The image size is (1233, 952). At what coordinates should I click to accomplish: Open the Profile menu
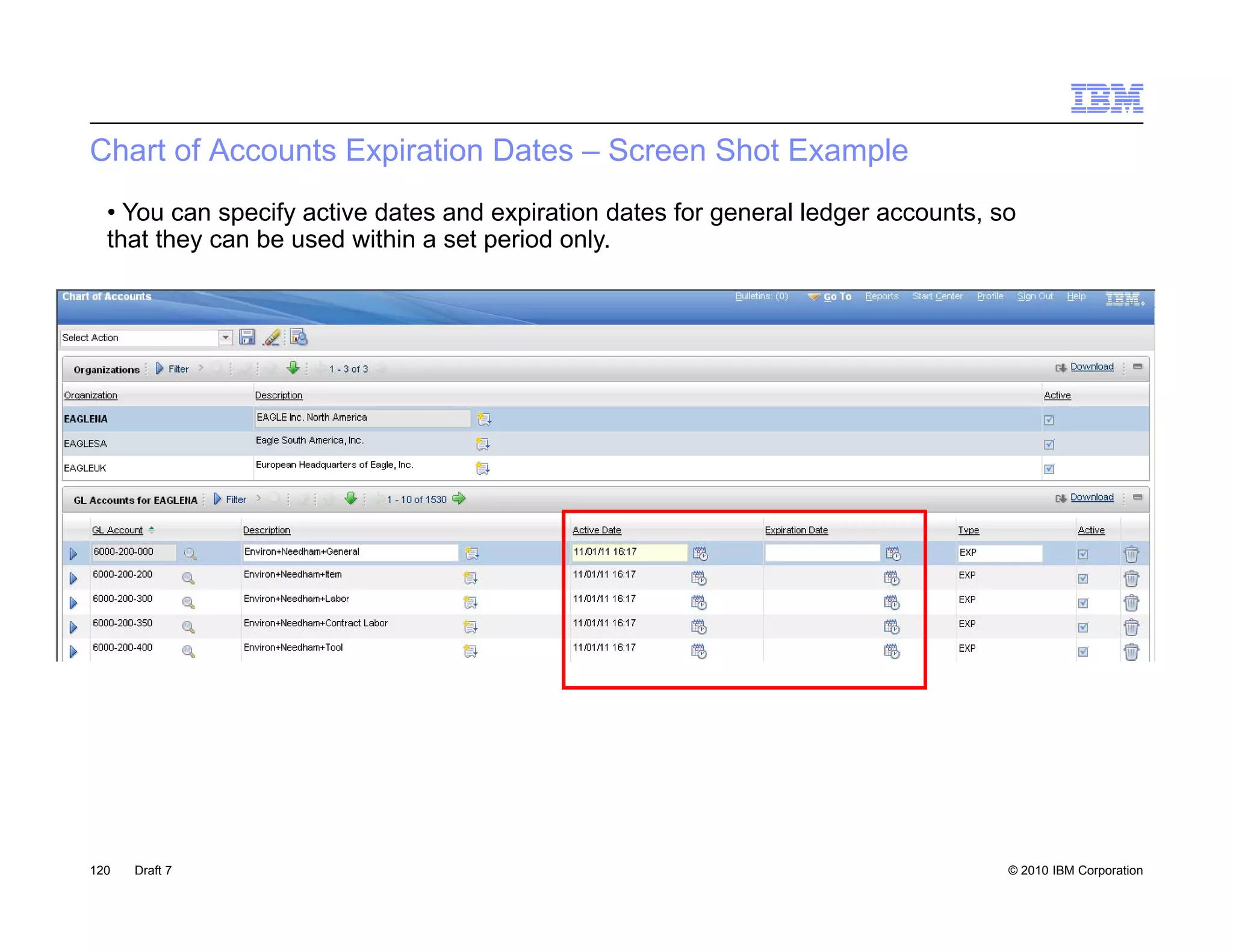[x=990, y=296]
